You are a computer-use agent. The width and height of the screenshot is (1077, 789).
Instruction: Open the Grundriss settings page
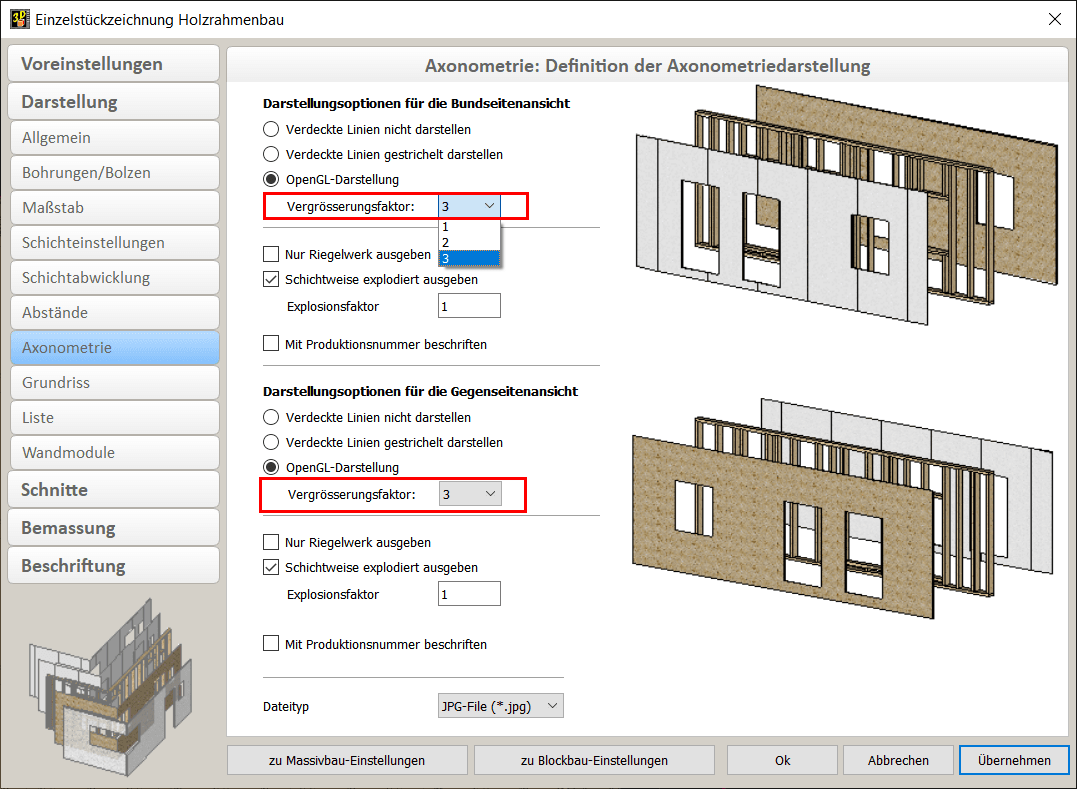(114, 382)
